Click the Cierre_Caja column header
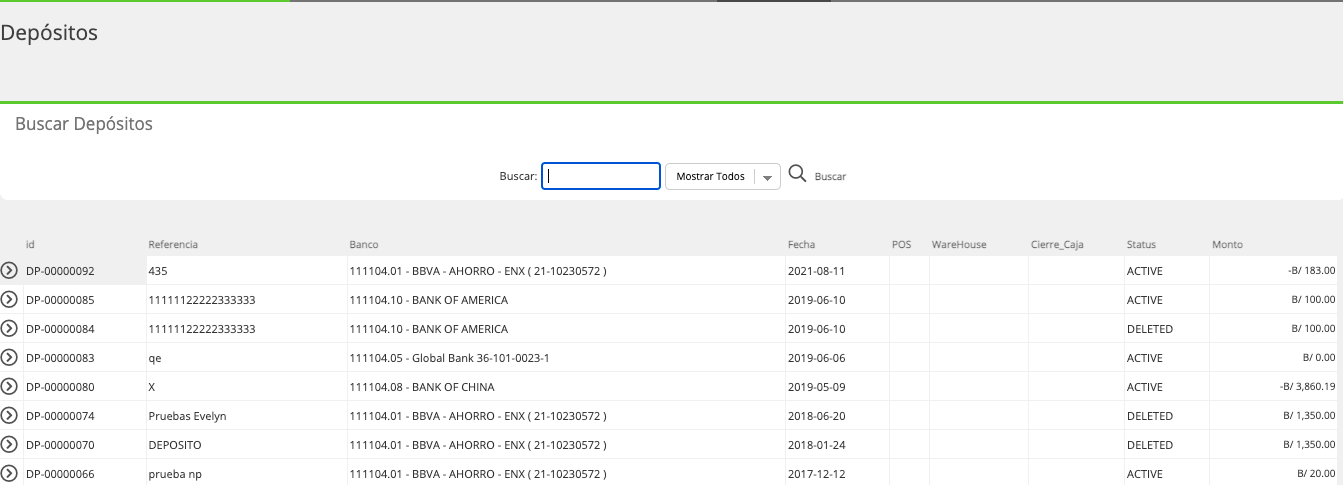 [x=1057, y=244]
